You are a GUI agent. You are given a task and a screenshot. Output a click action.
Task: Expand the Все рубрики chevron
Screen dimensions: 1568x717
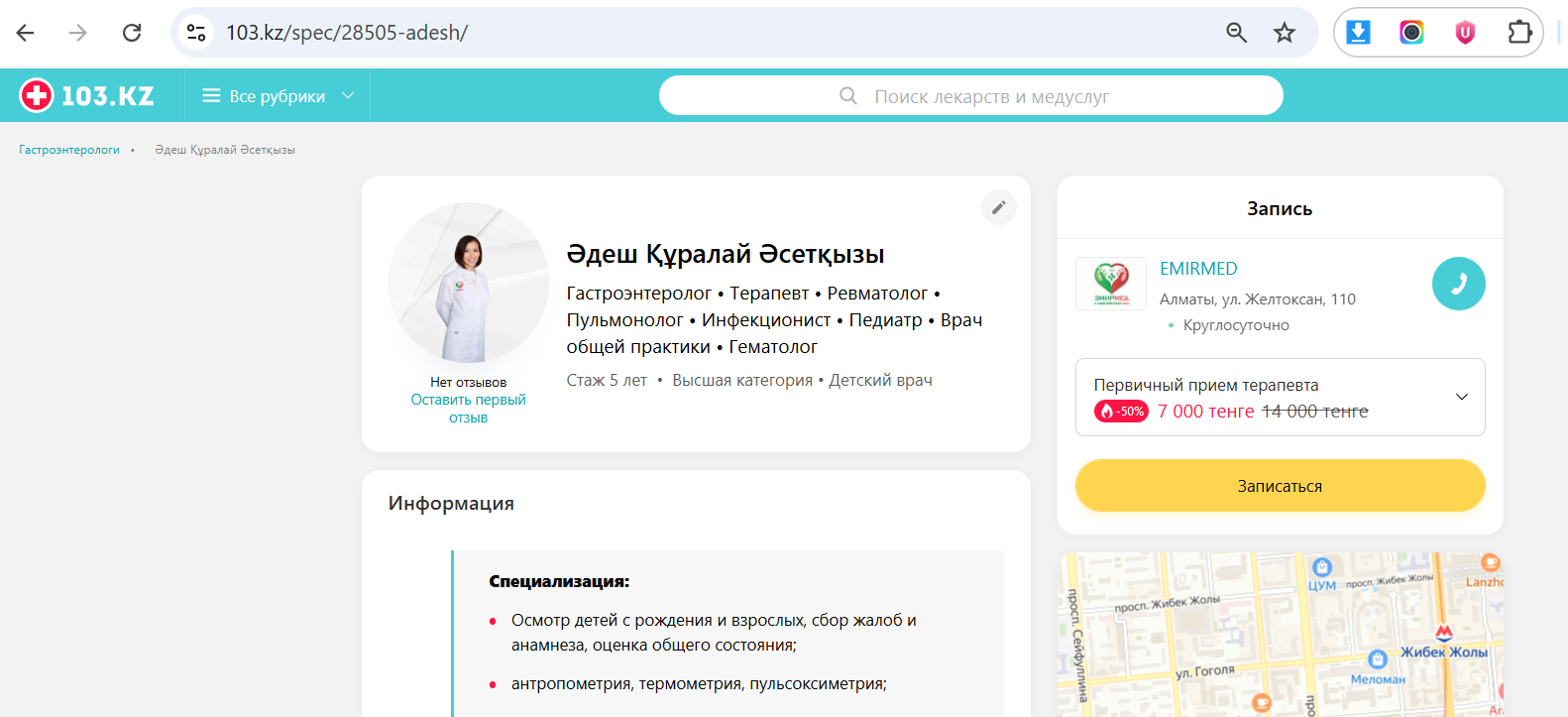coord(348,96)
